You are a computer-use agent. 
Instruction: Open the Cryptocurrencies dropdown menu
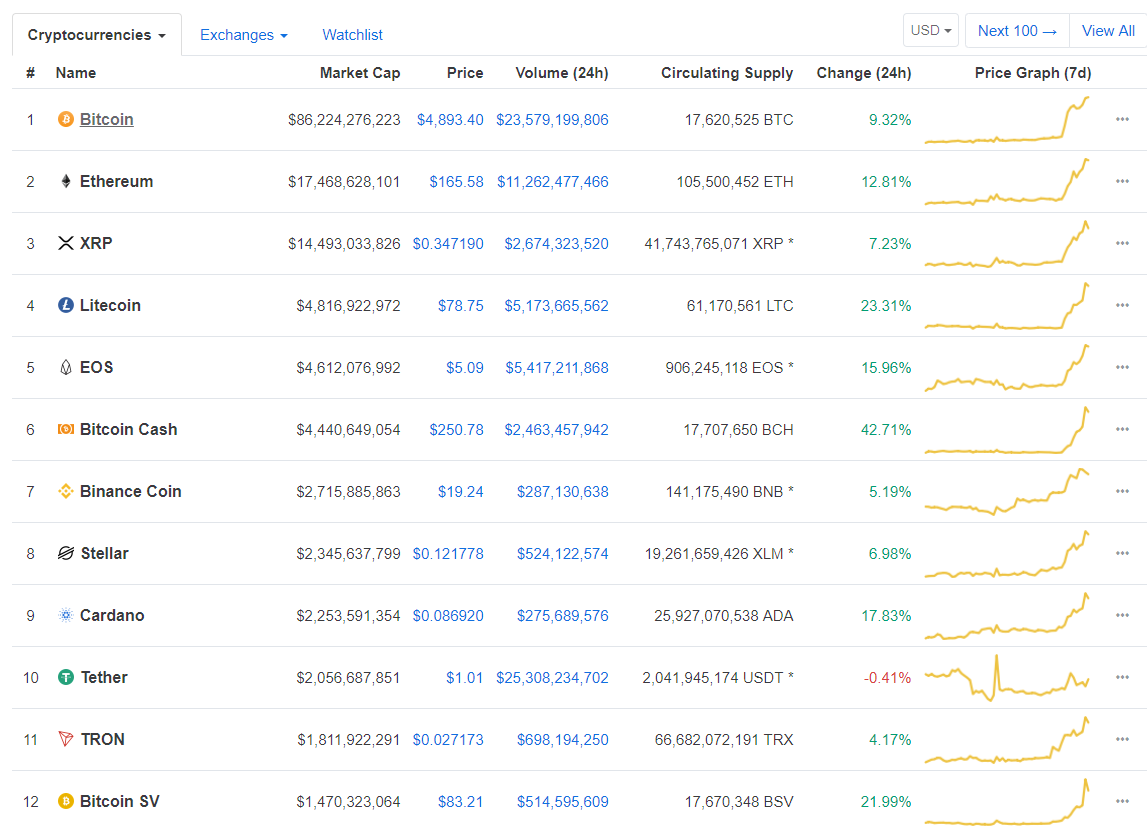click(x=95, y=33)
